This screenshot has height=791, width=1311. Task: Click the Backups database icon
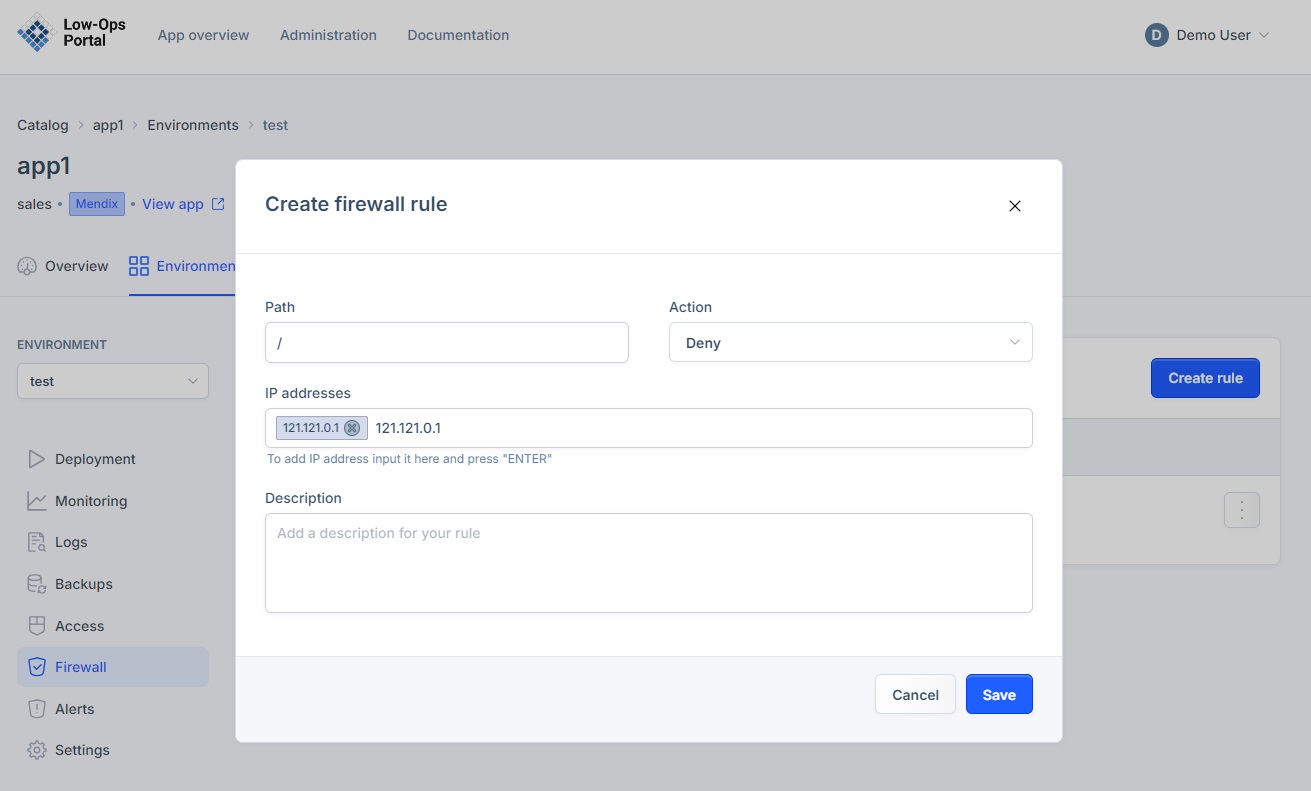pyautogui.click(x=37, y=584)
